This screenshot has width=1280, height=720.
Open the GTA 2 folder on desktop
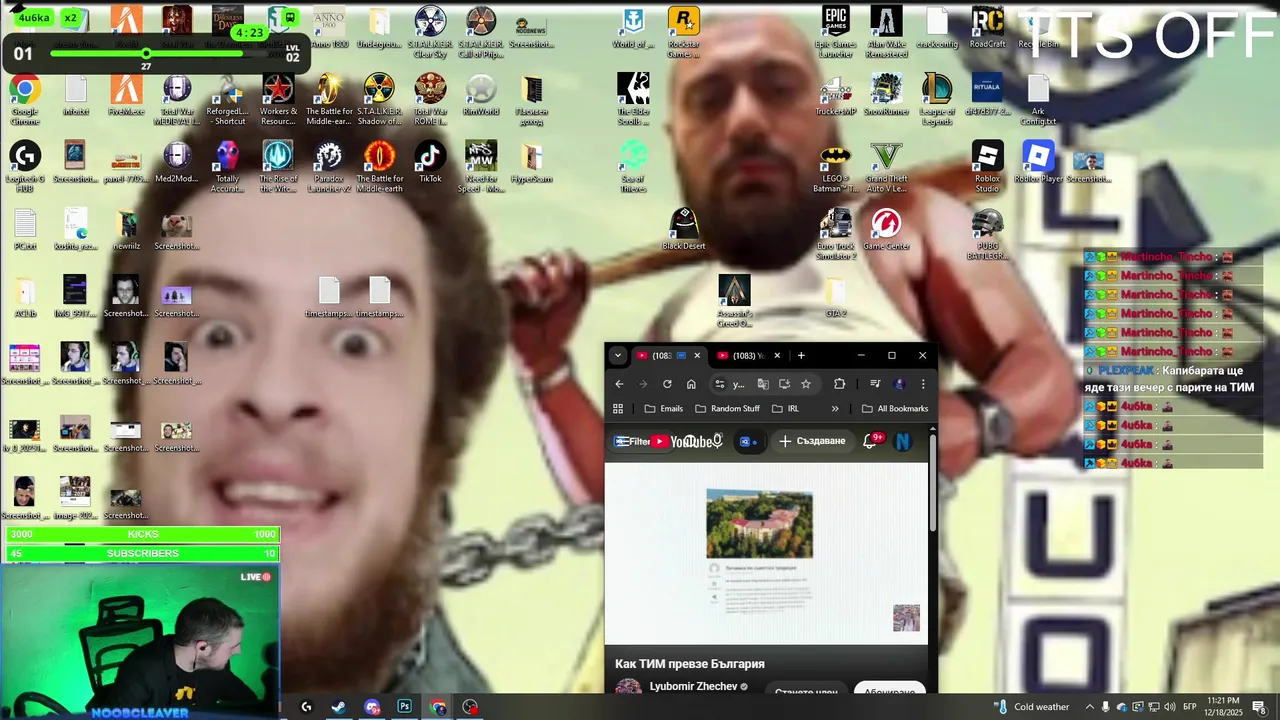[x=836, y=297]
